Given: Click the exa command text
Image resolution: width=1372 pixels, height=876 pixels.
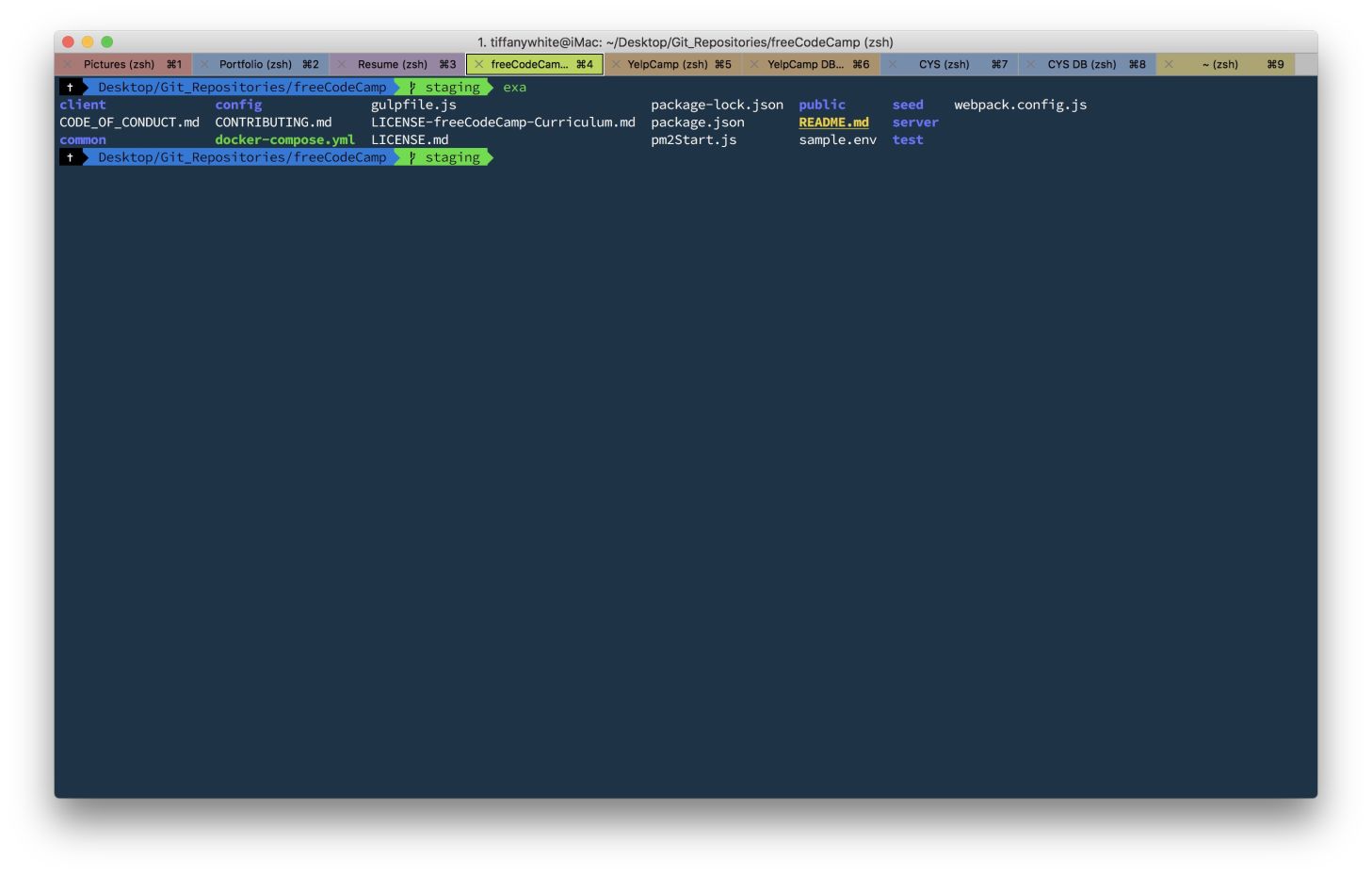Looking at the screenshot, I should [x=514, y=88].
